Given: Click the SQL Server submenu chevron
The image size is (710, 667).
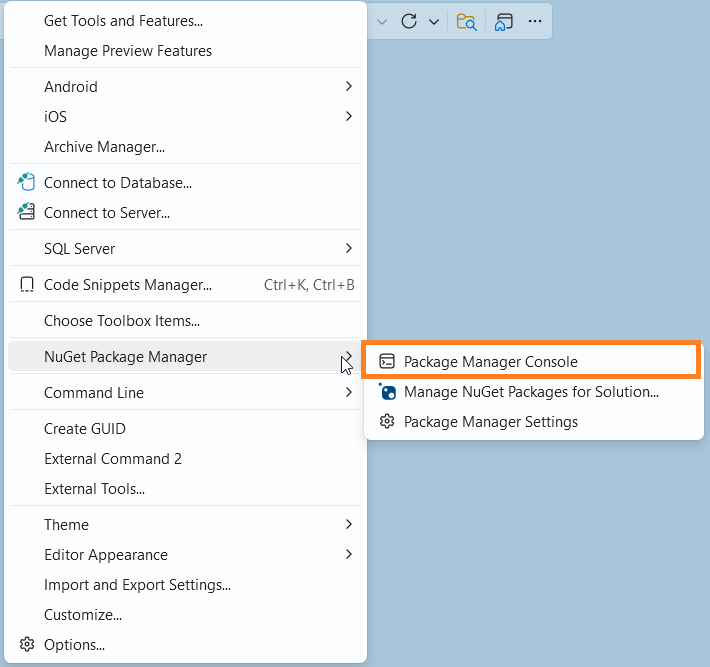Looking at the screenshot, I should point(349,248).
